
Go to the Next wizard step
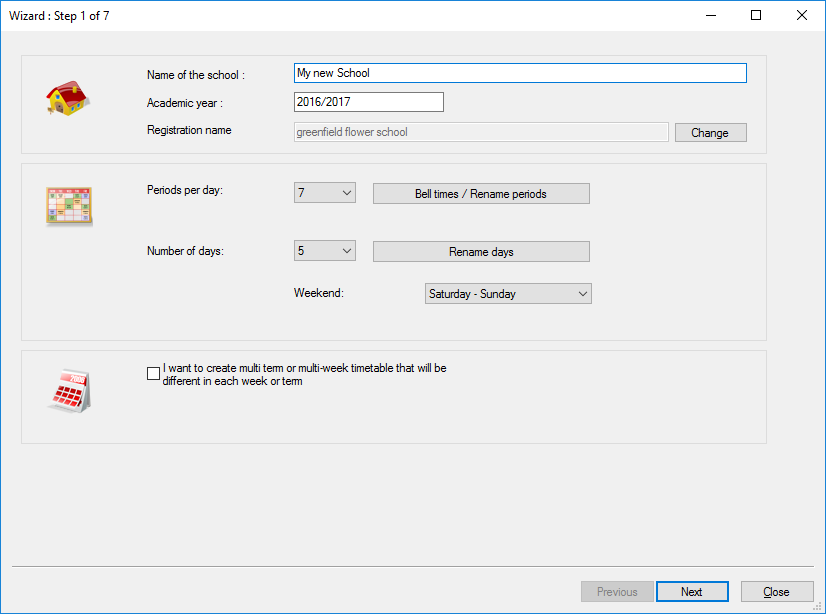[692, 592]
